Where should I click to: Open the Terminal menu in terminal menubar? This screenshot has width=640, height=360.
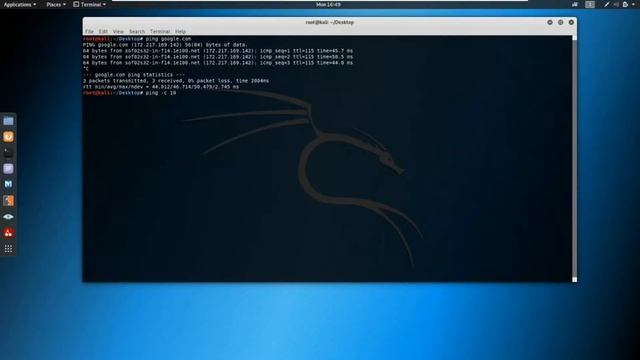click(160, 31)
